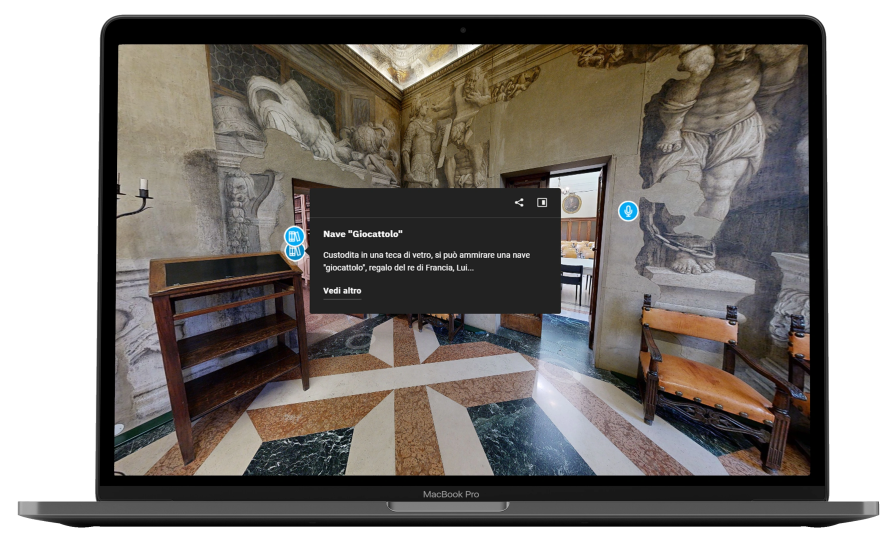
Task: Open the "Vedi altro" link
Action: tap(342, 291)
